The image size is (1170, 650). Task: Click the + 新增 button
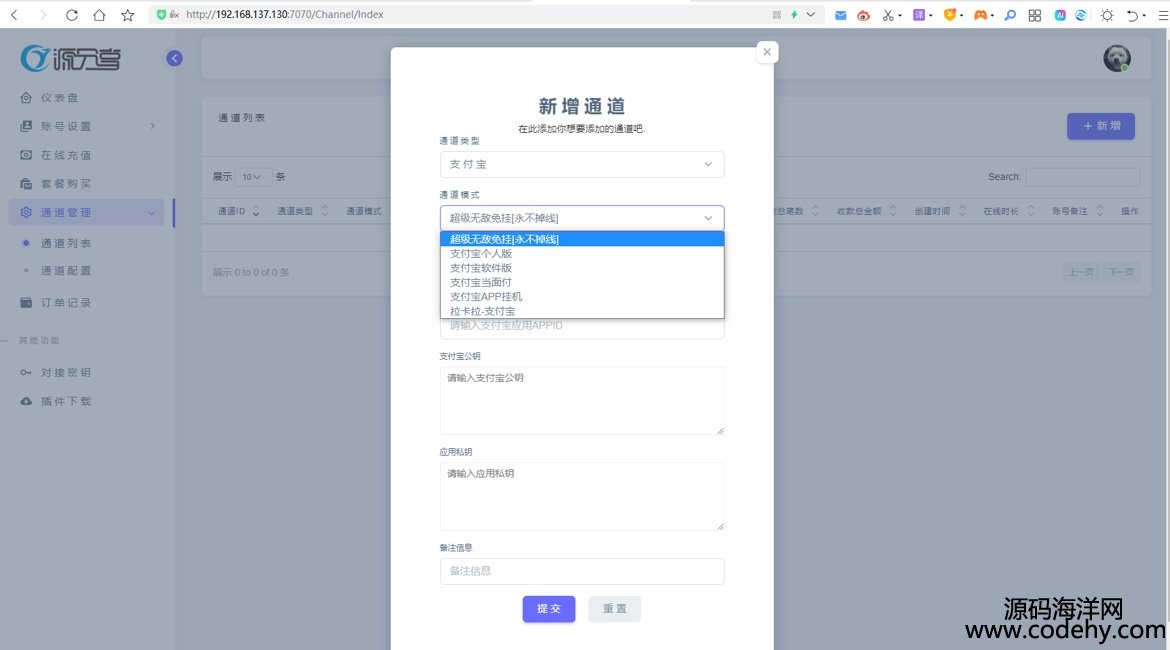pos(1101,126)
